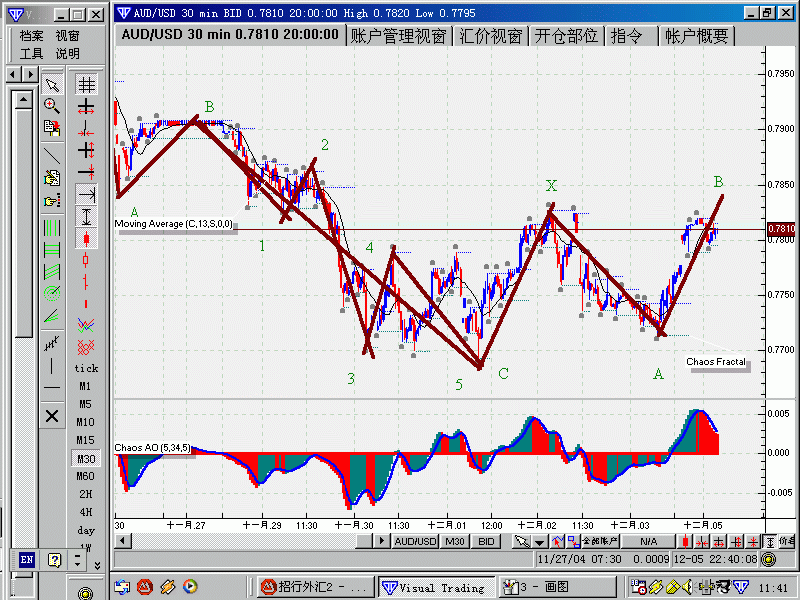800x600 pixels.
Task: Open M30 period selector in bottom bar
Action: coord(455,541)
